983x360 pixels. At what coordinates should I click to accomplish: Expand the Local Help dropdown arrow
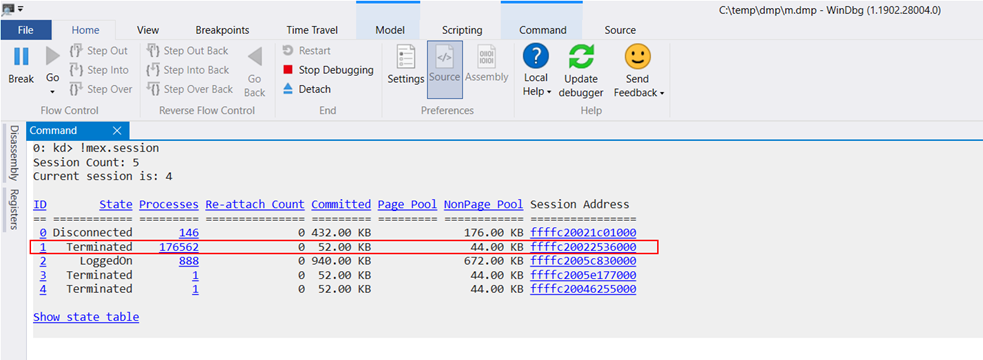549,93
